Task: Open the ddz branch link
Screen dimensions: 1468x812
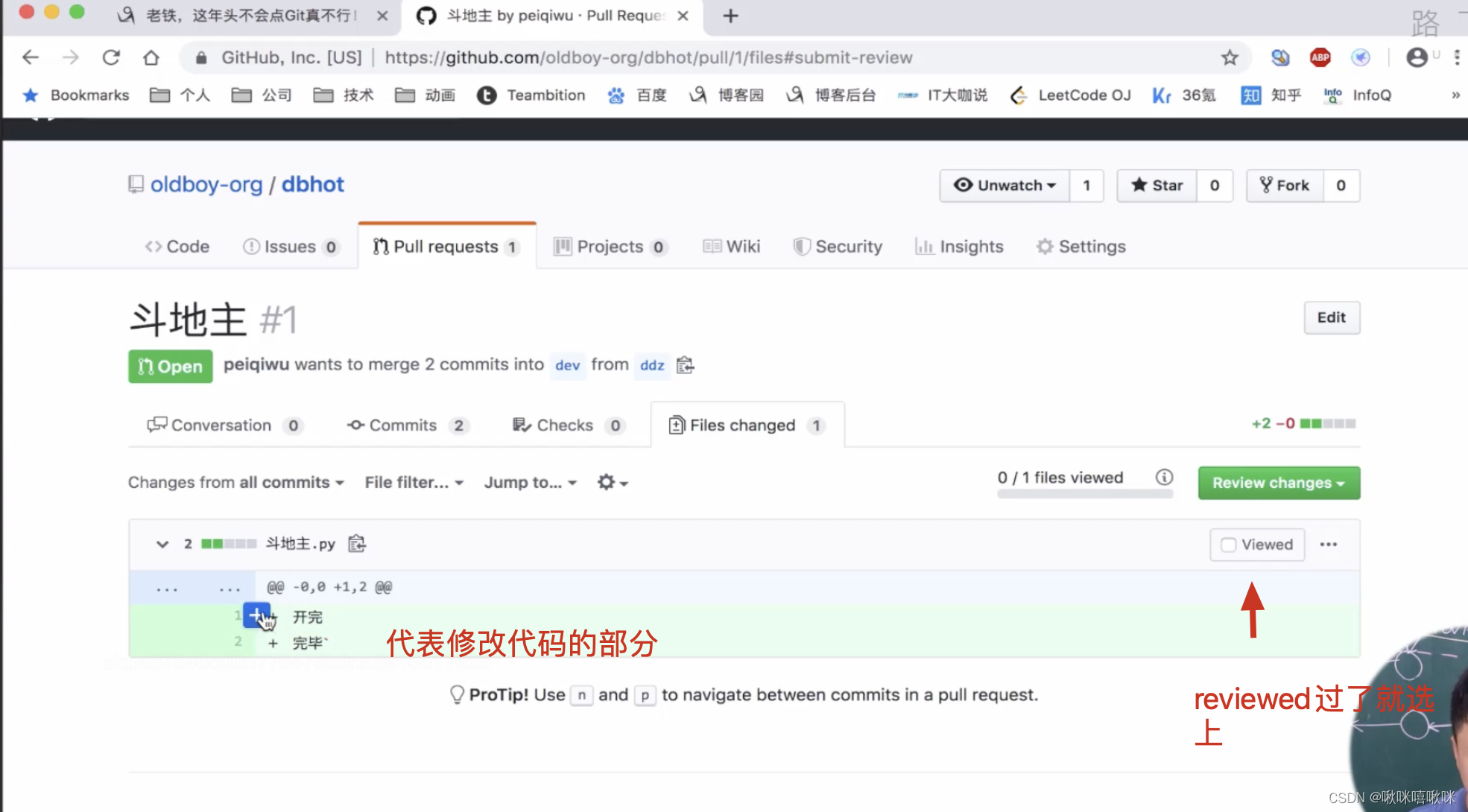Action: tap(652, 365)
